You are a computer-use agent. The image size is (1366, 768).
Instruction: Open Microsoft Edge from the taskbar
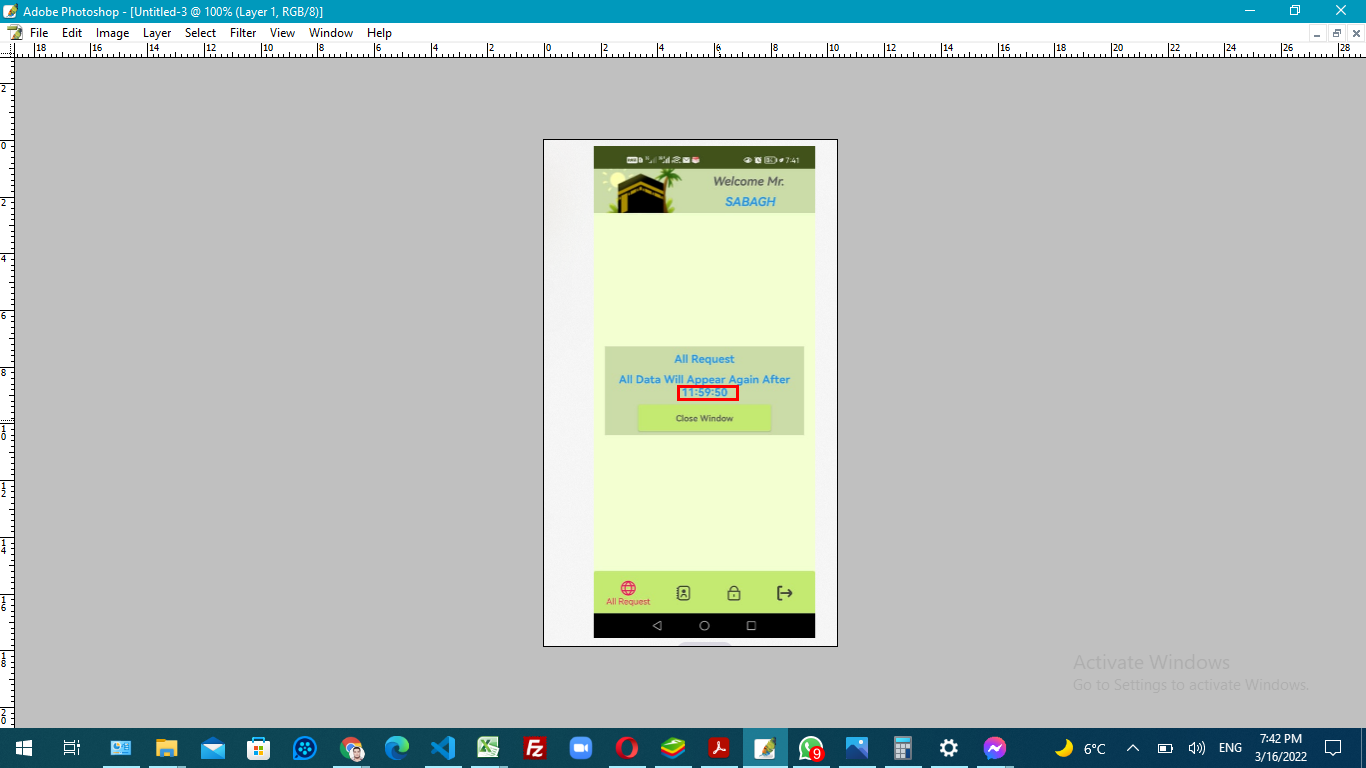pyautogui.click(x=397, y=748)
